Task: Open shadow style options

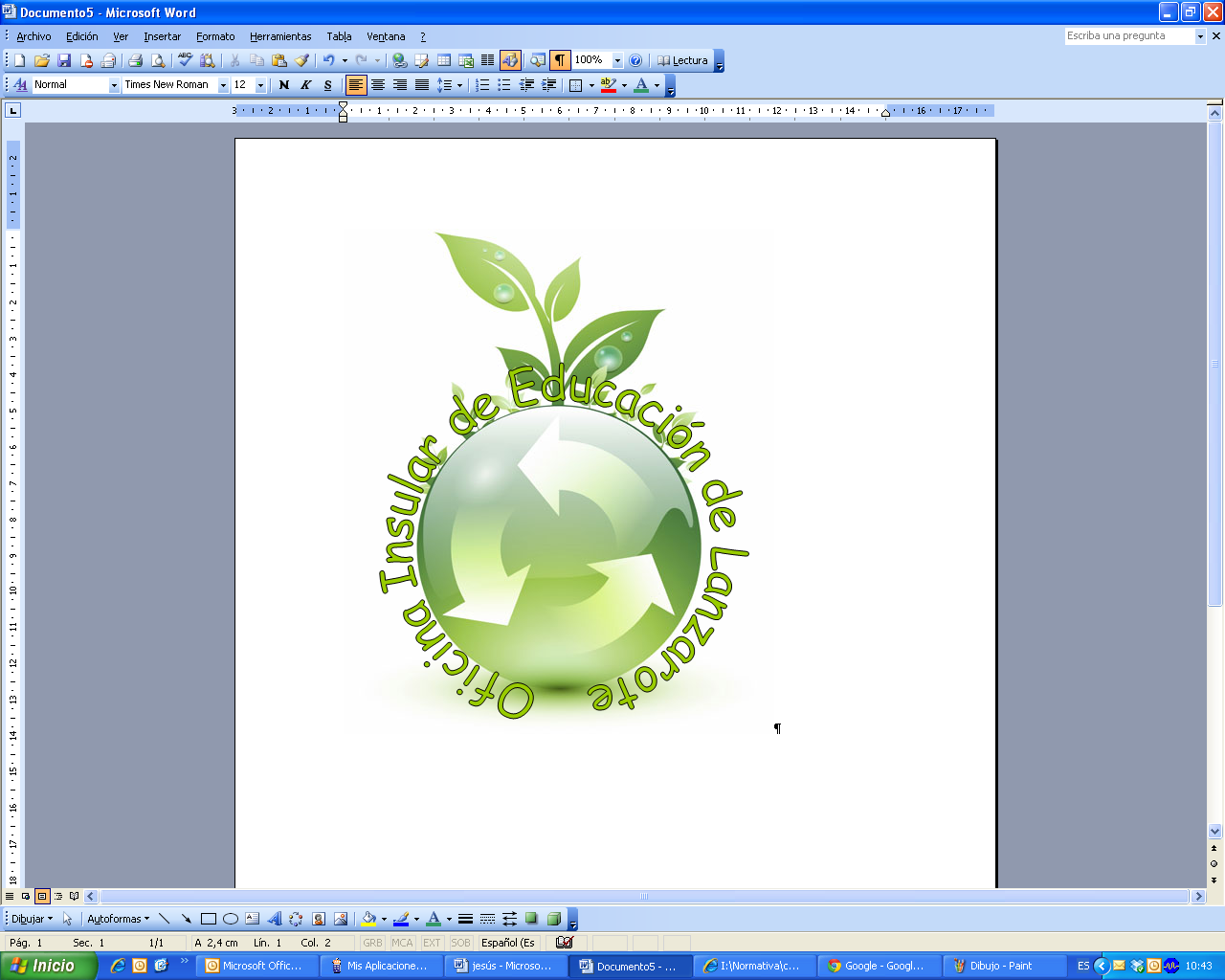Action: click(531, 919)
